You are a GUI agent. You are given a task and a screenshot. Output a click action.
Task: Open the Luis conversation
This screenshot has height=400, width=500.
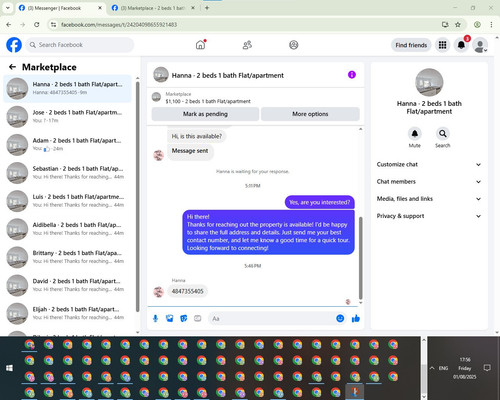pos(68,201)
